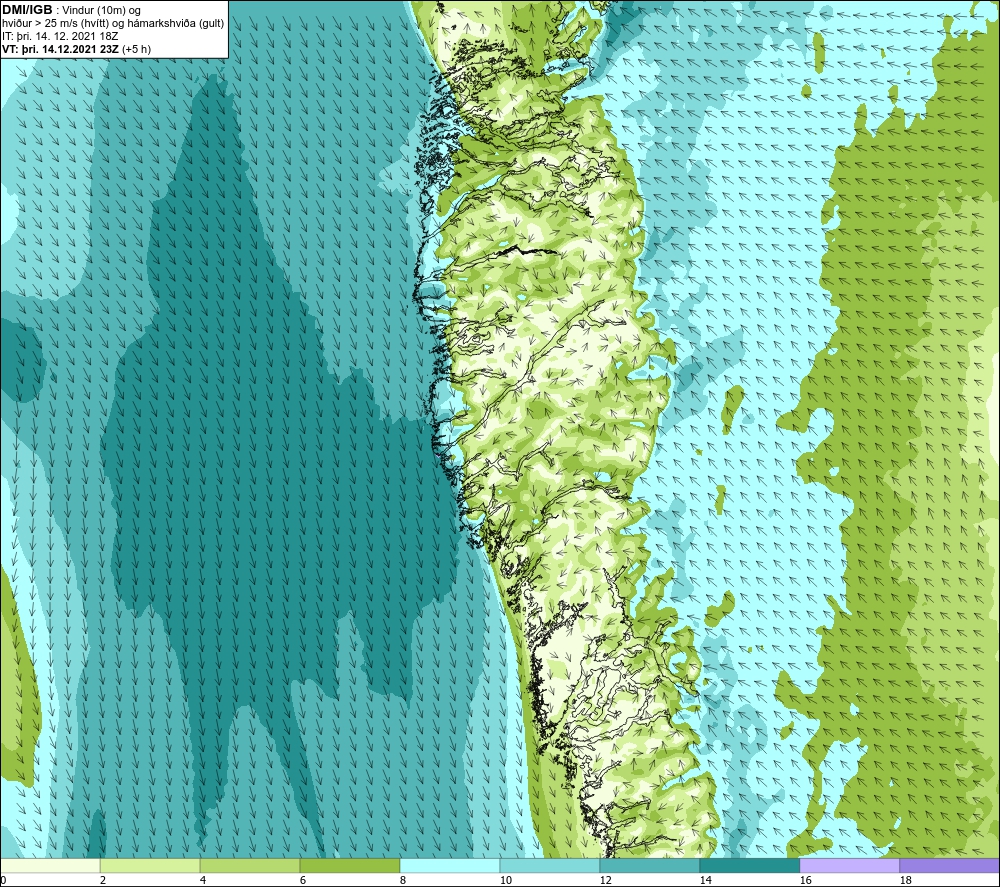
Task: Click the scale label '18'
Action: click(x=906, y=881)
